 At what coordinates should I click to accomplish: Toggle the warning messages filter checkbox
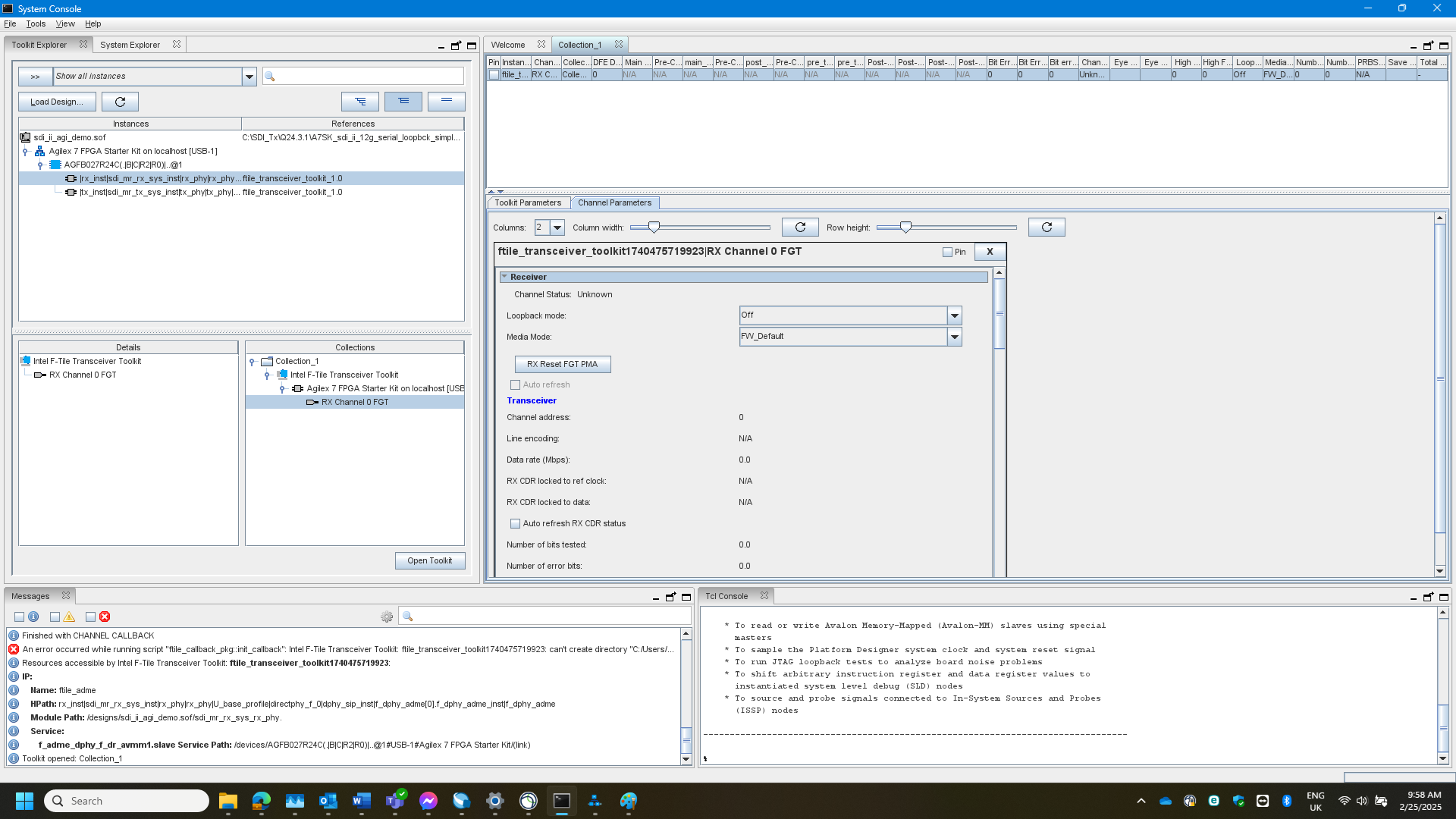[55, 617]
